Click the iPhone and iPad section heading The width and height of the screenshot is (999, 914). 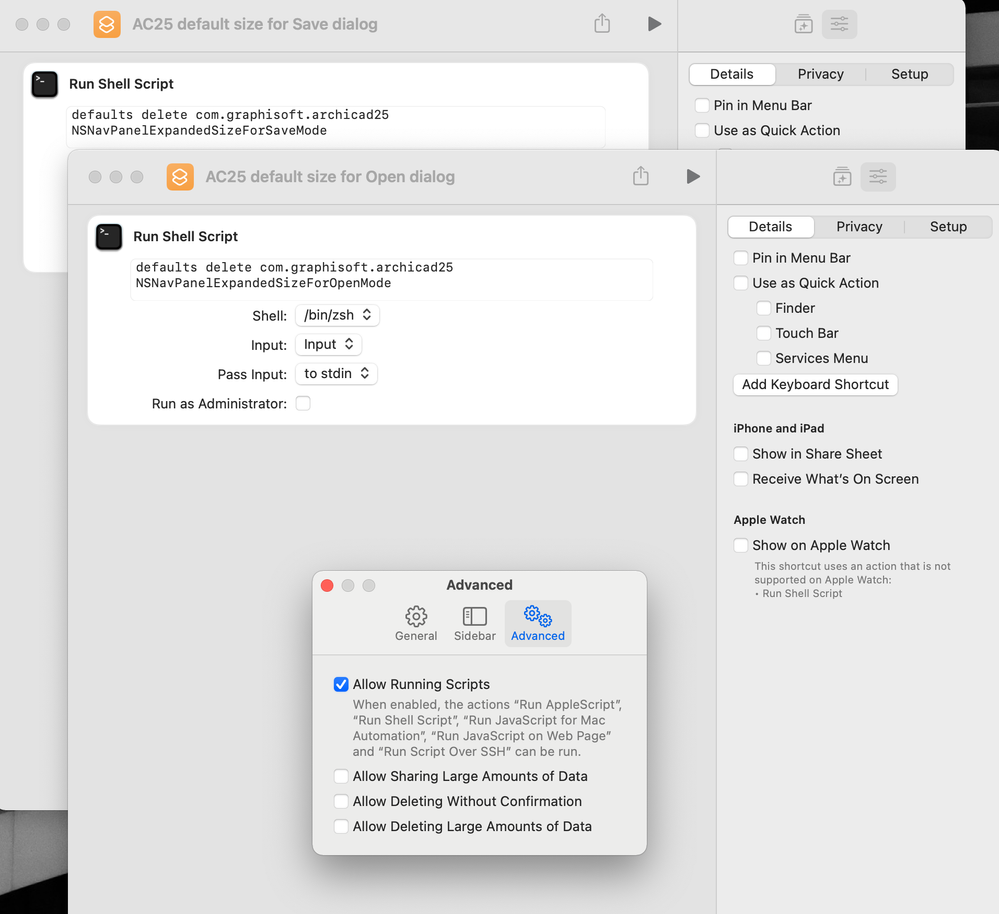click(779, 429)
